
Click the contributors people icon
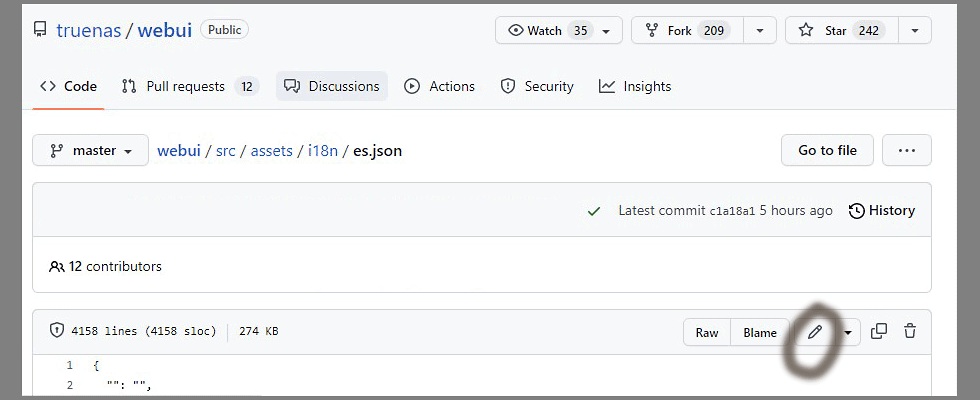point(56,267)
